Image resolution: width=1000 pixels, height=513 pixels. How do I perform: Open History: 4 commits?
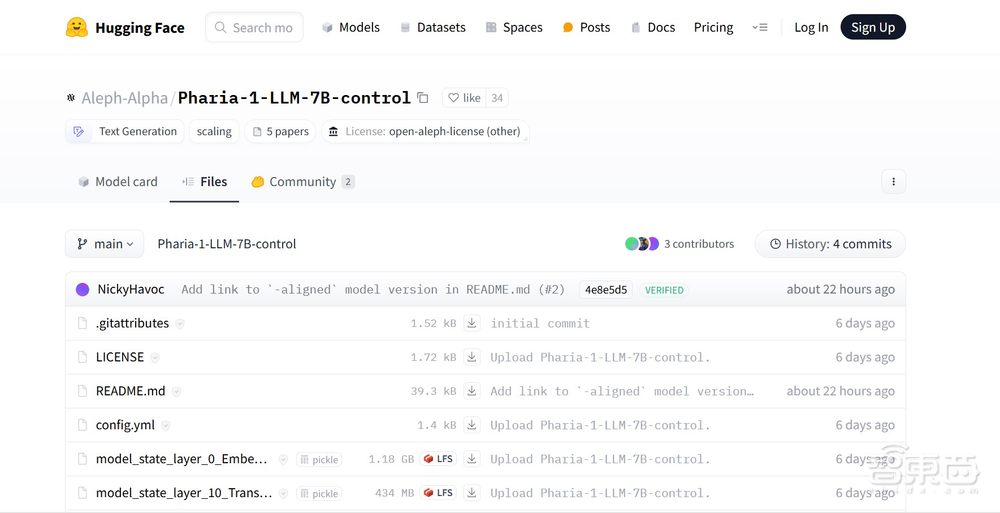830,244
